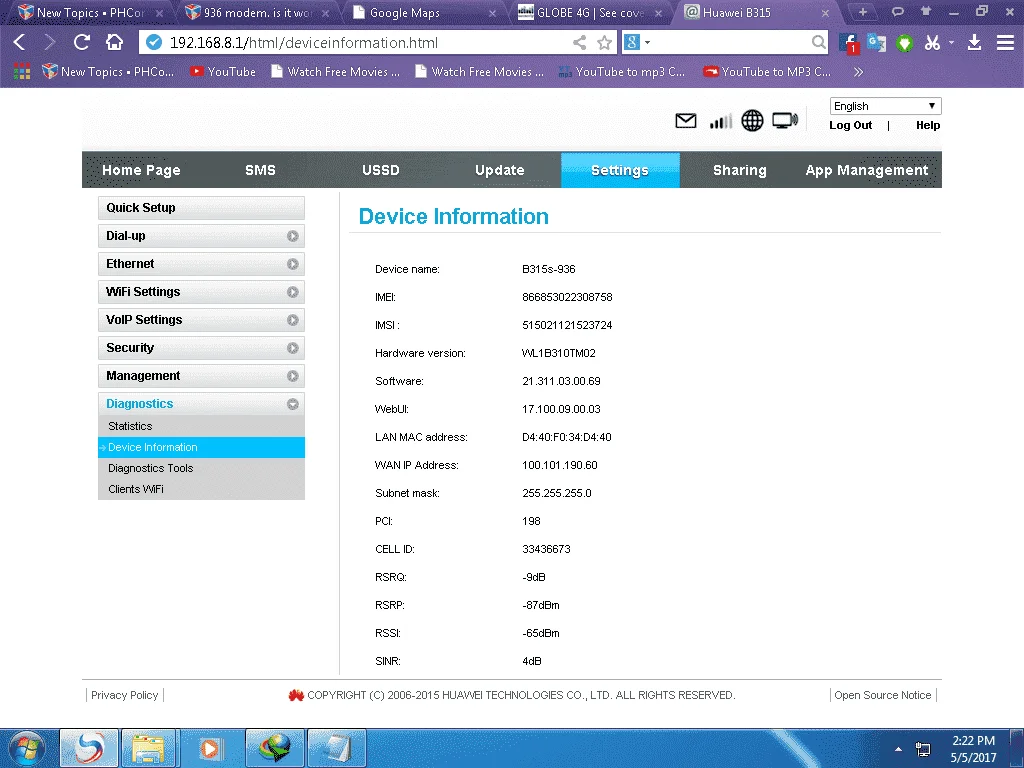Click the Log Out link
The width and height of the screenshot is (1024, 768).
[x=850, y=125]
